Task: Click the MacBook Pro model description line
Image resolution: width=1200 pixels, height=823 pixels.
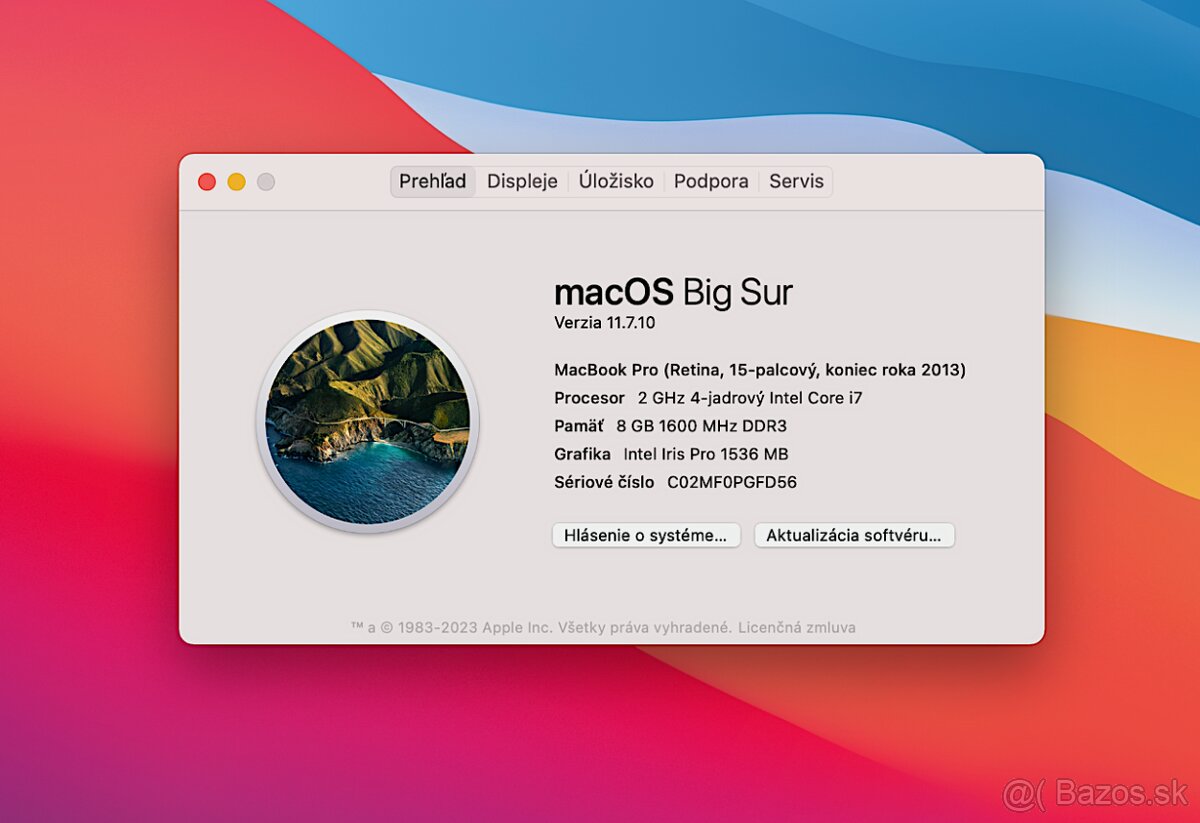Action: coord(760,369)
